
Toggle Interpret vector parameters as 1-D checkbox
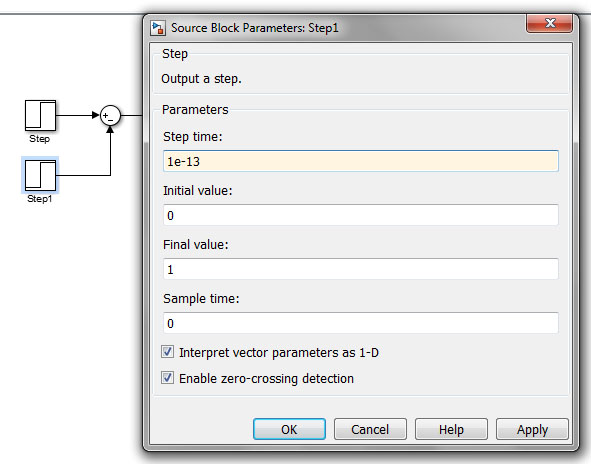[x=167, y=352]
